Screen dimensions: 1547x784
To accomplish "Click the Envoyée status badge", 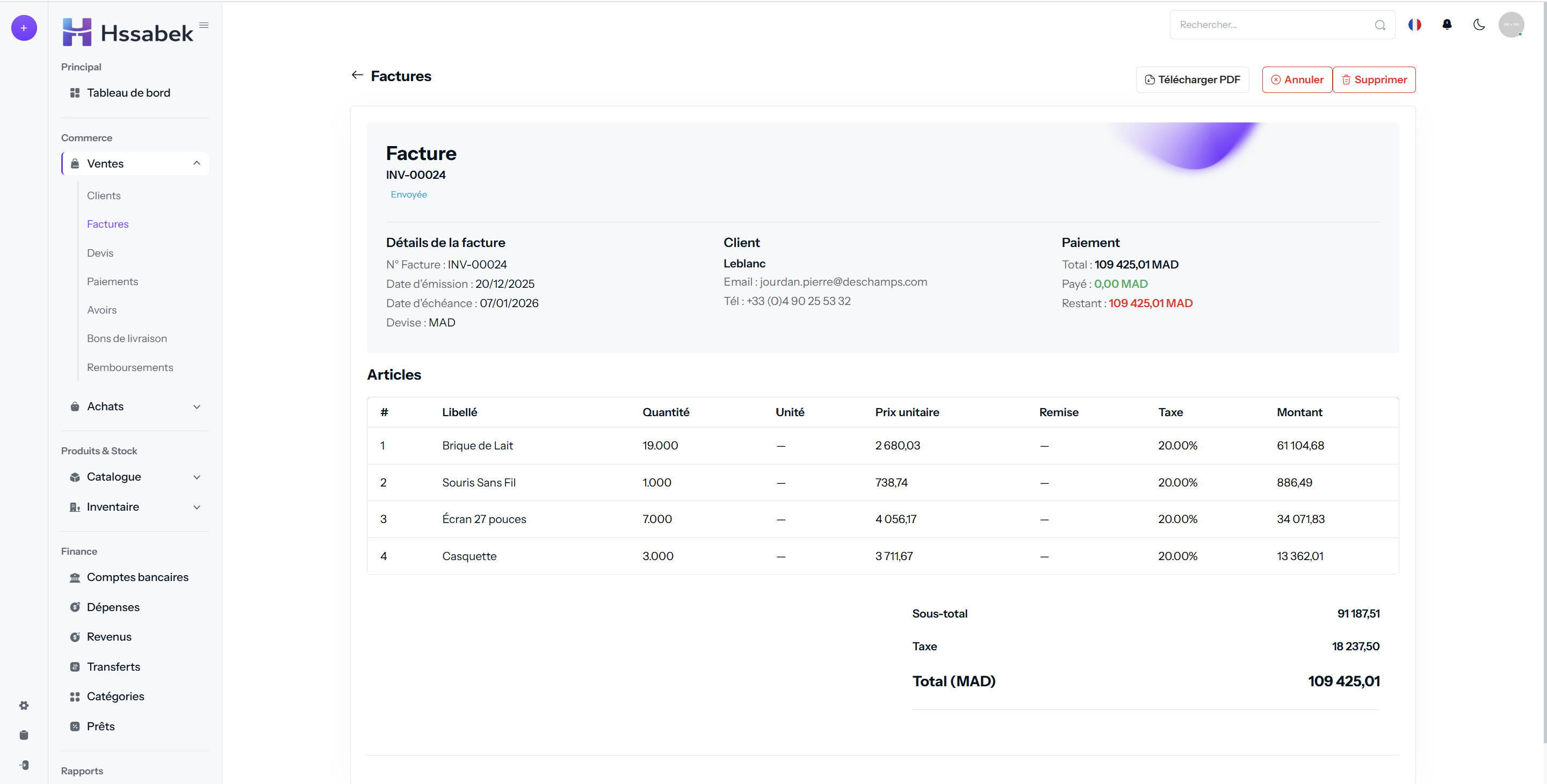I will pos(408,194).
